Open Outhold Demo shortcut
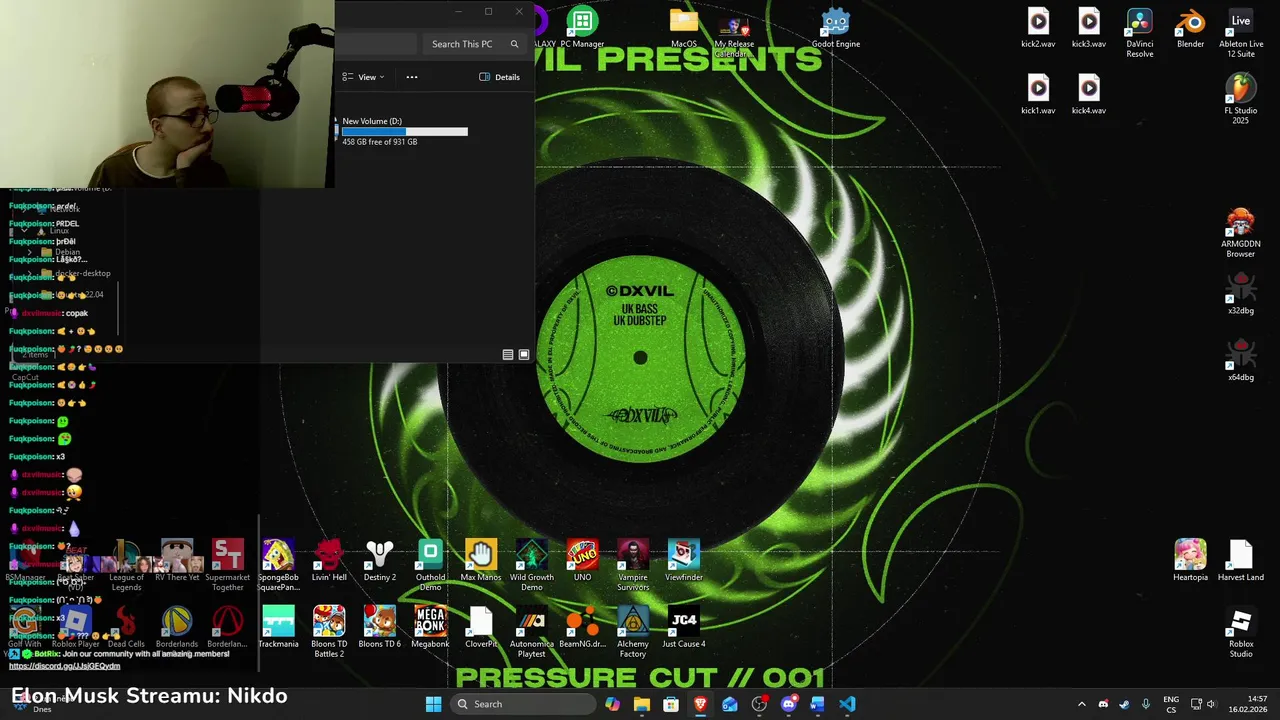The image size is (1280, 720). (x=430, y=566)
